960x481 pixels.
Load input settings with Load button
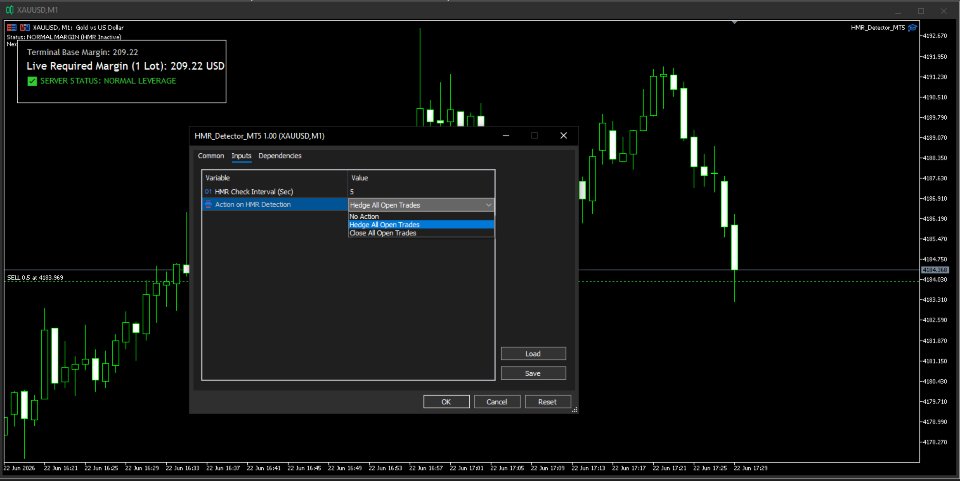click(533, 353)
